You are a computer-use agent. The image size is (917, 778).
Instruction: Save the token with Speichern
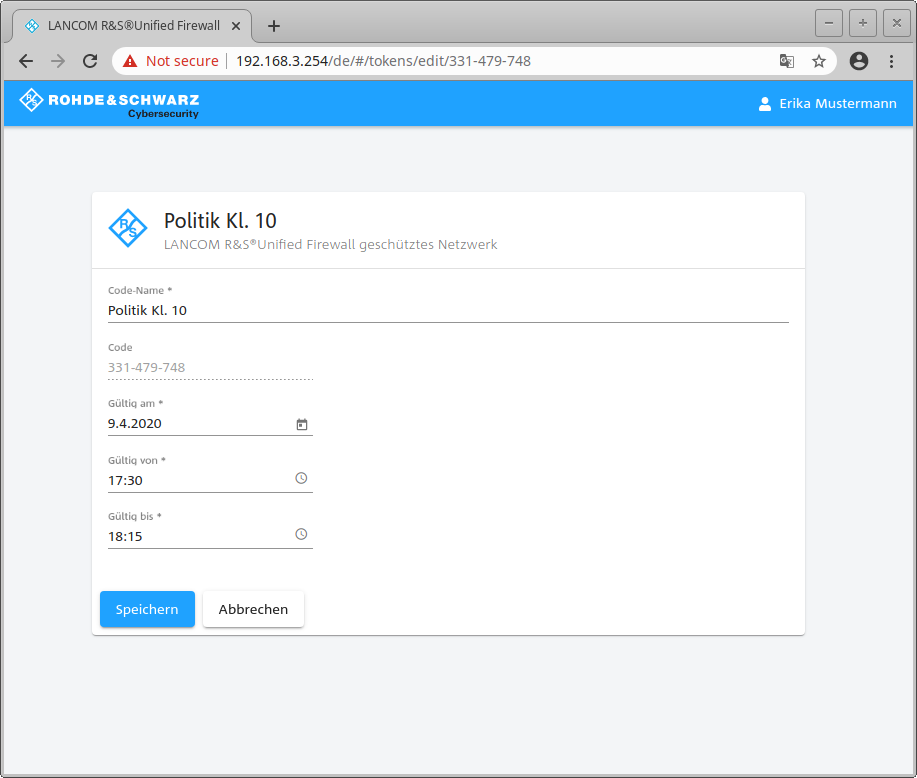click(x=147, y=609)
